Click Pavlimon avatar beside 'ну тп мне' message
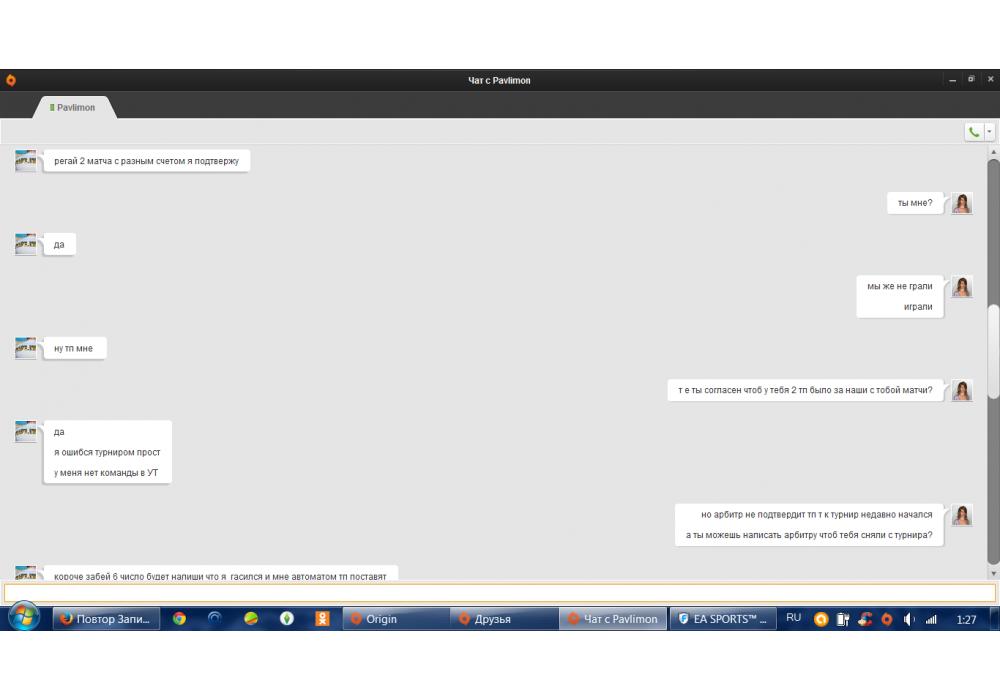The width and height of the screenshot is (1000, 700). pos(26,348)
